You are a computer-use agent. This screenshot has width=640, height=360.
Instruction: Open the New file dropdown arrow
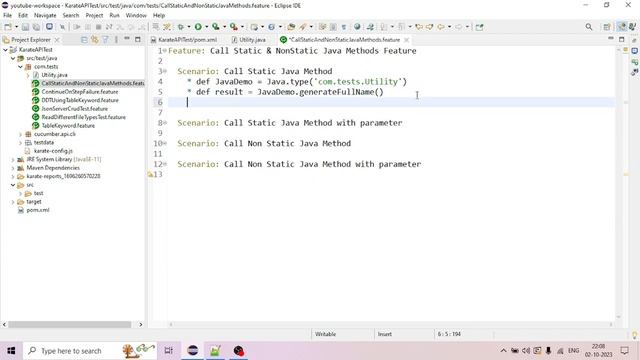[16, 27]
